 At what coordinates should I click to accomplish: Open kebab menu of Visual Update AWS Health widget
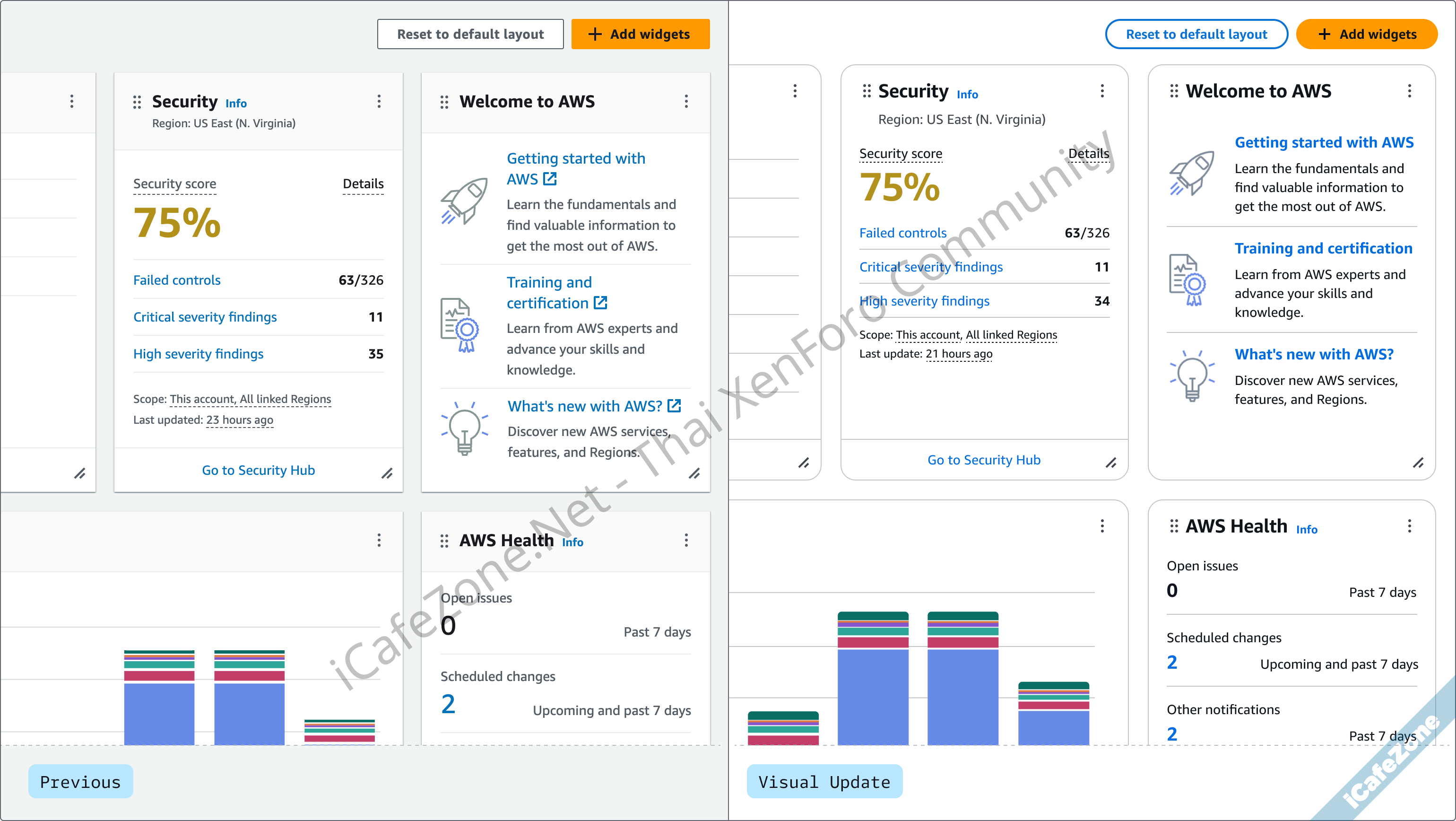point(1409,526)
